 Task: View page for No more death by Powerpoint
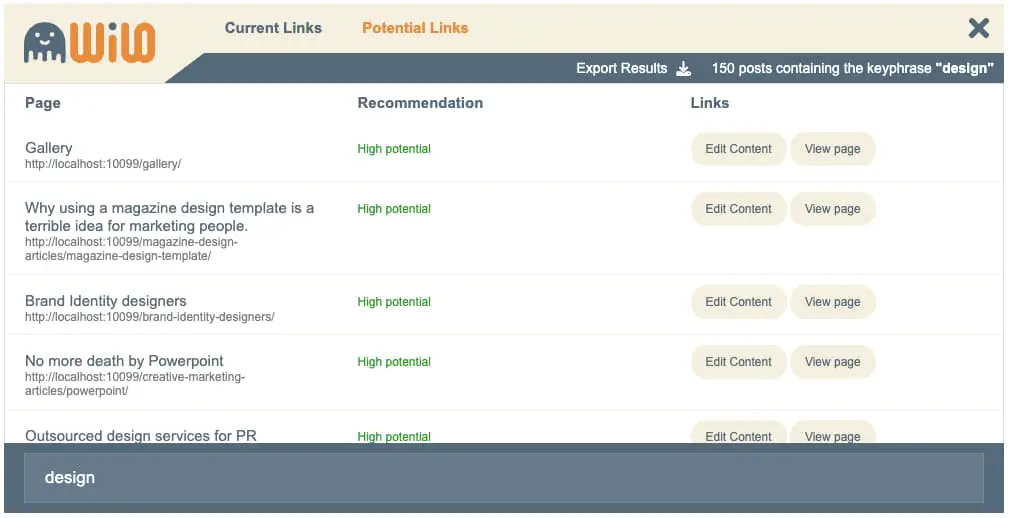coord(832,362)
